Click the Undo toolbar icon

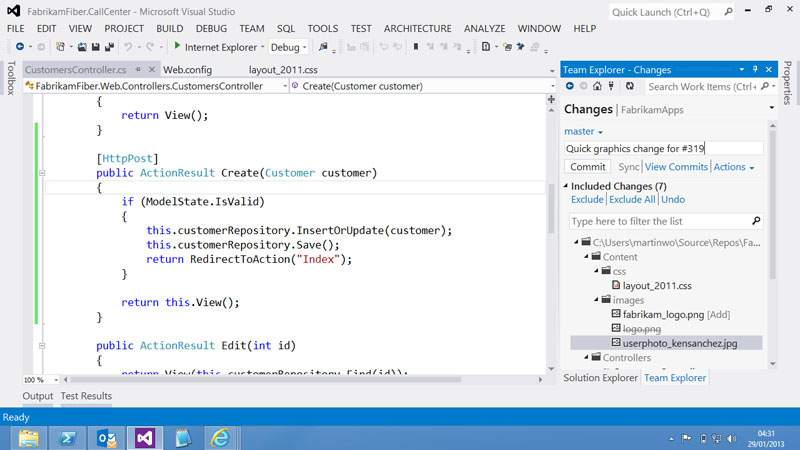[128, 47]
